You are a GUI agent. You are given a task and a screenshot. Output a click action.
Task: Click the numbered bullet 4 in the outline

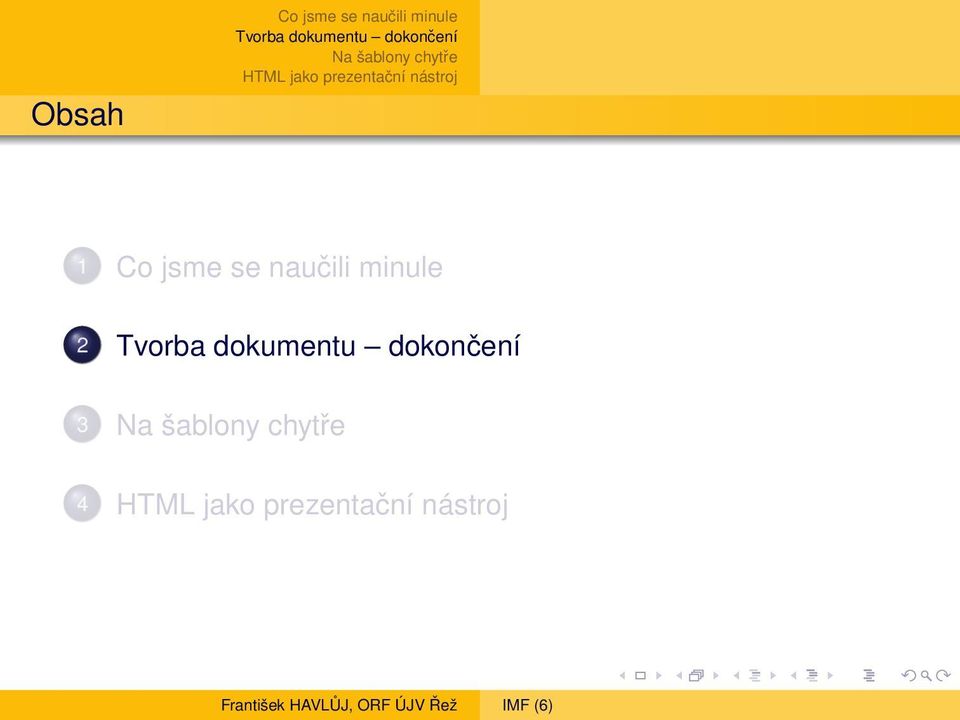pos(82,503)
